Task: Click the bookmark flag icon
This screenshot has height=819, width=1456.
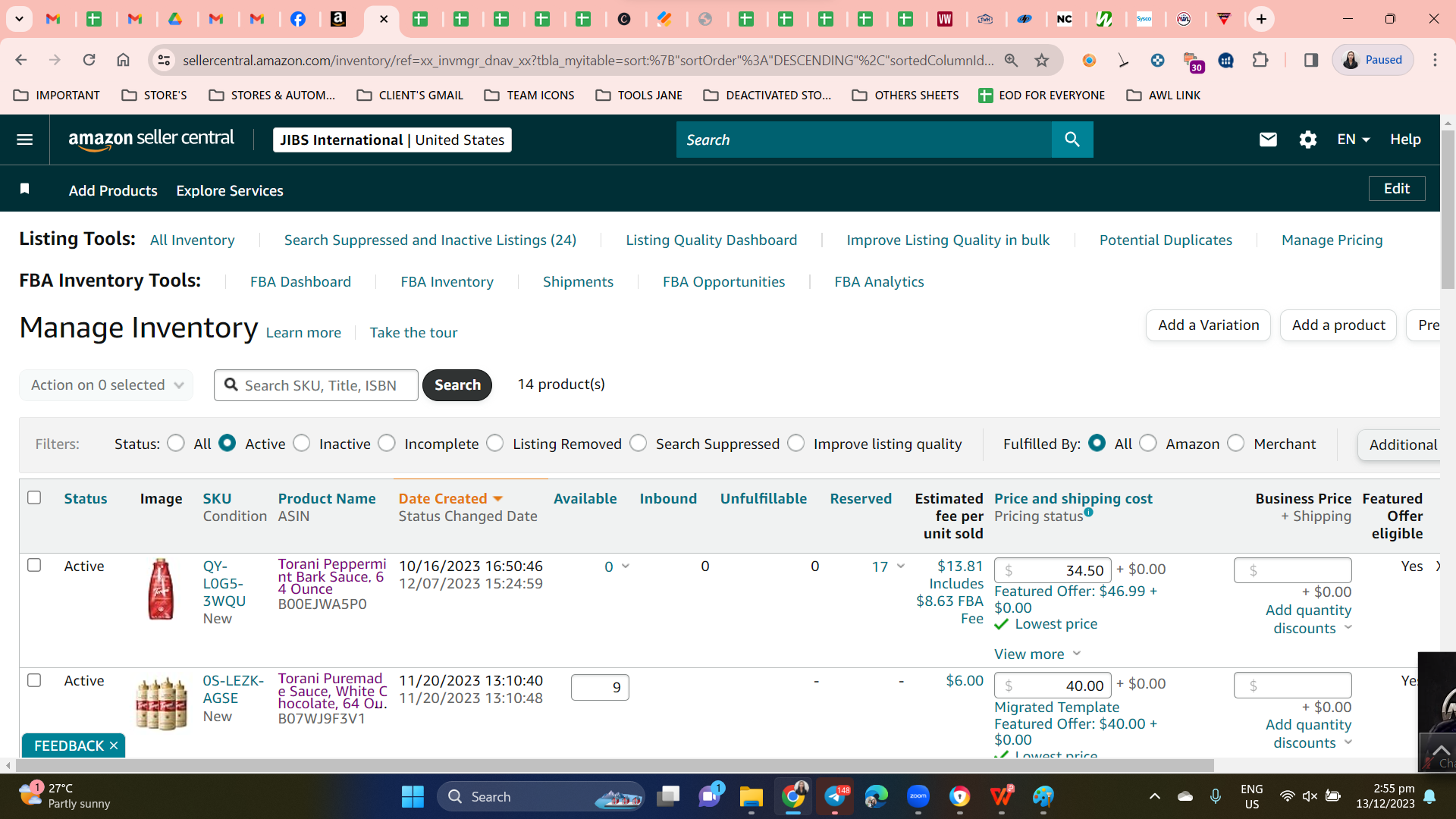Action: [x=25, y=189]
